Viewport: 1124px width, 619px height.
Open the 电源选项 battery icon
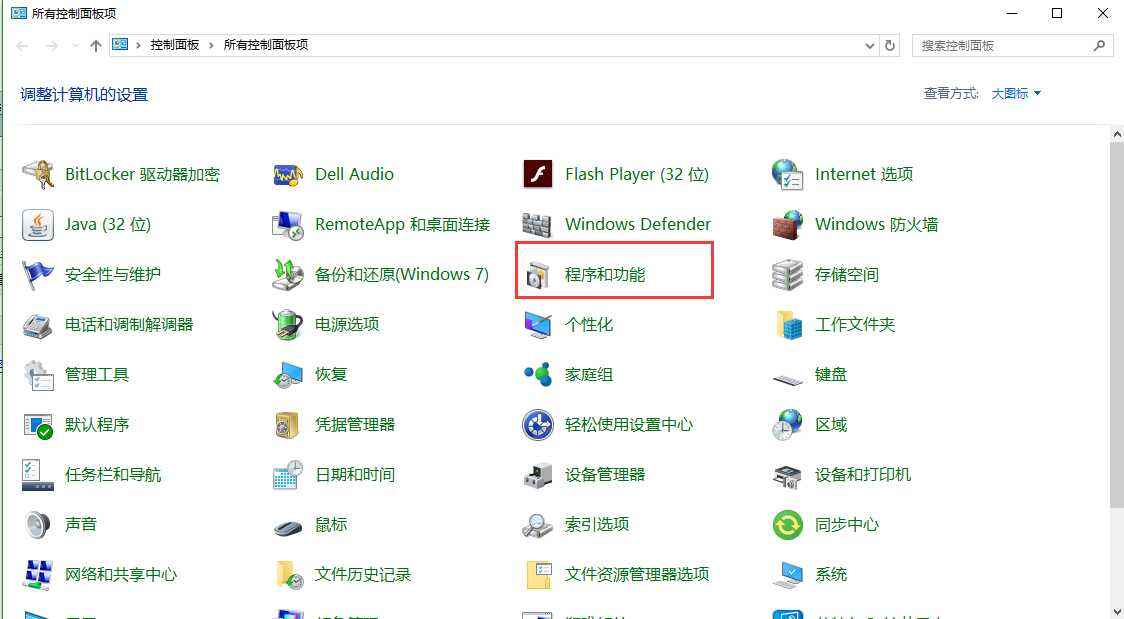pos(287,325)
